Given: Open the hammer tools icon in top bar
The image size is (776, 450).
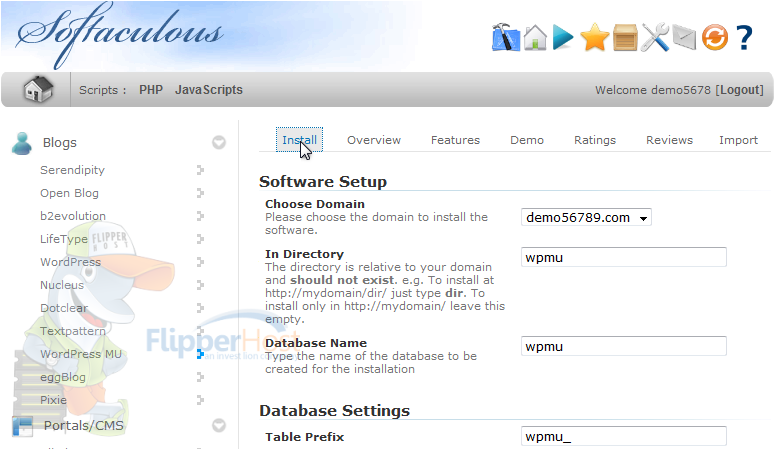Looking at the screenshot, I should pos(506,37).
